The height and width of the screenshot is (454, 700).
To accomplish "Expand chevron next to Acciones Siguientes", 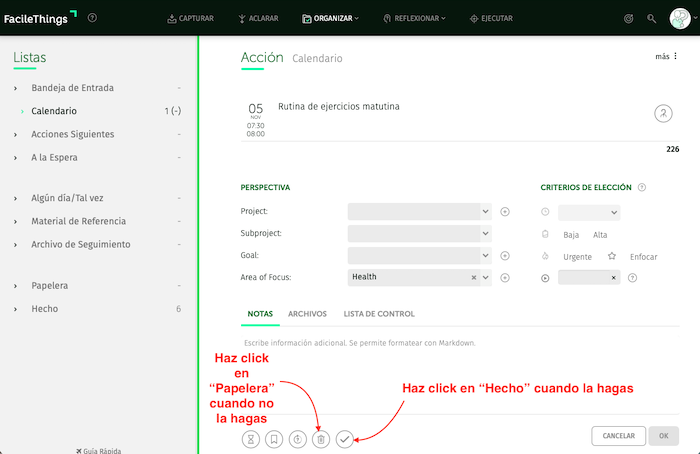I will point(16,135).
